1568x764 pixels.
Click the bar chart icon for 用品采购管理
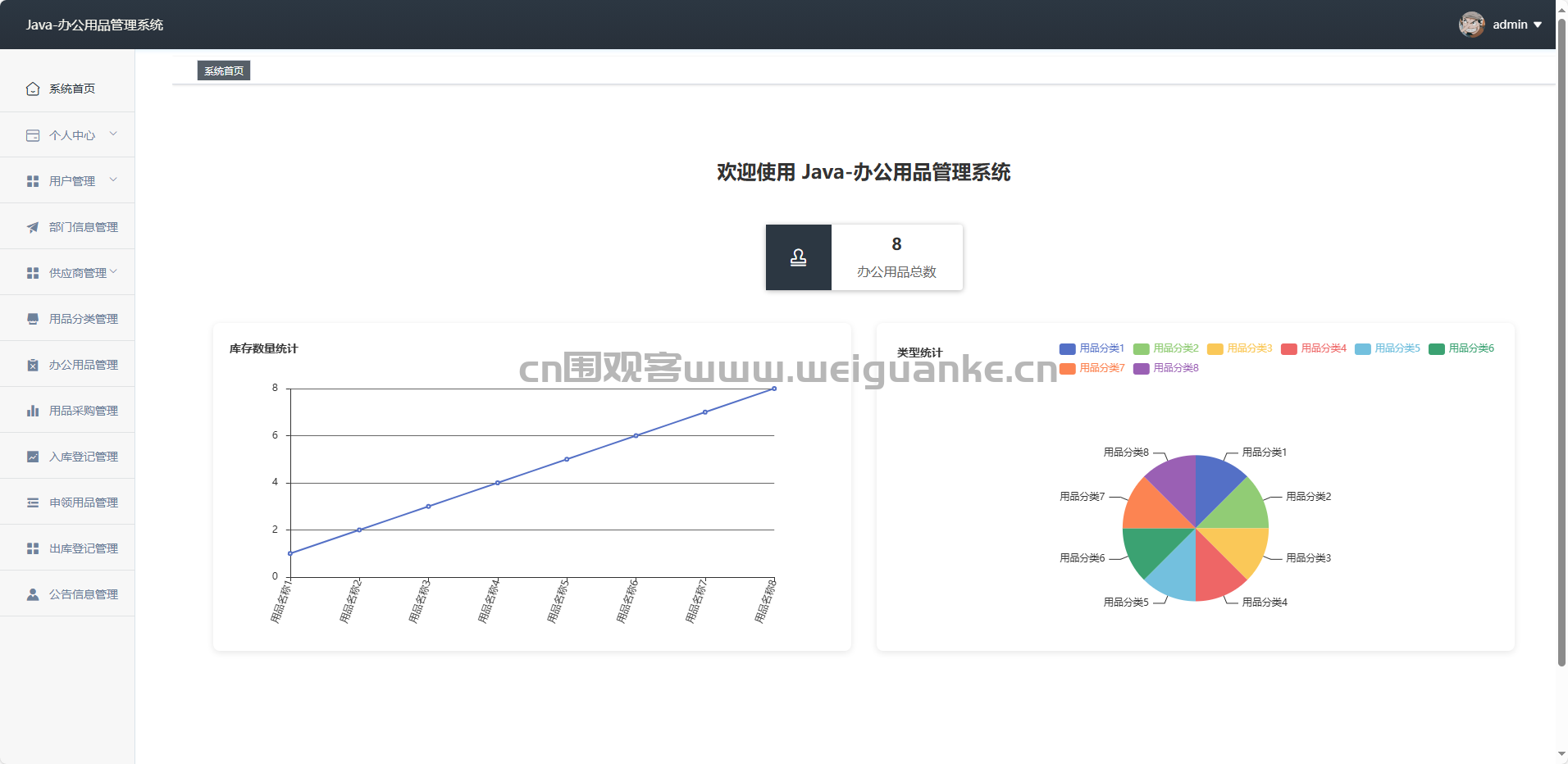(33, 411)
